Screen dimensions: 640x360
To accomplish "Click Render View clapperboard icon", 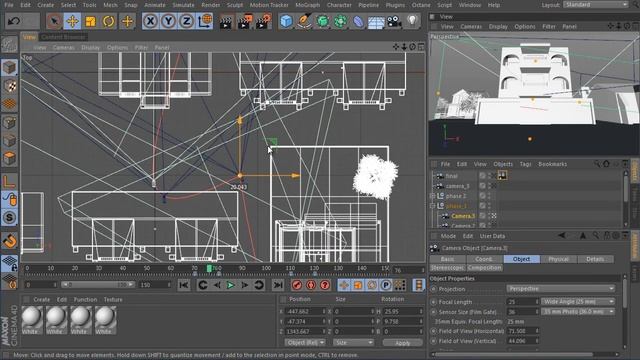I will (x=225, y=22).
